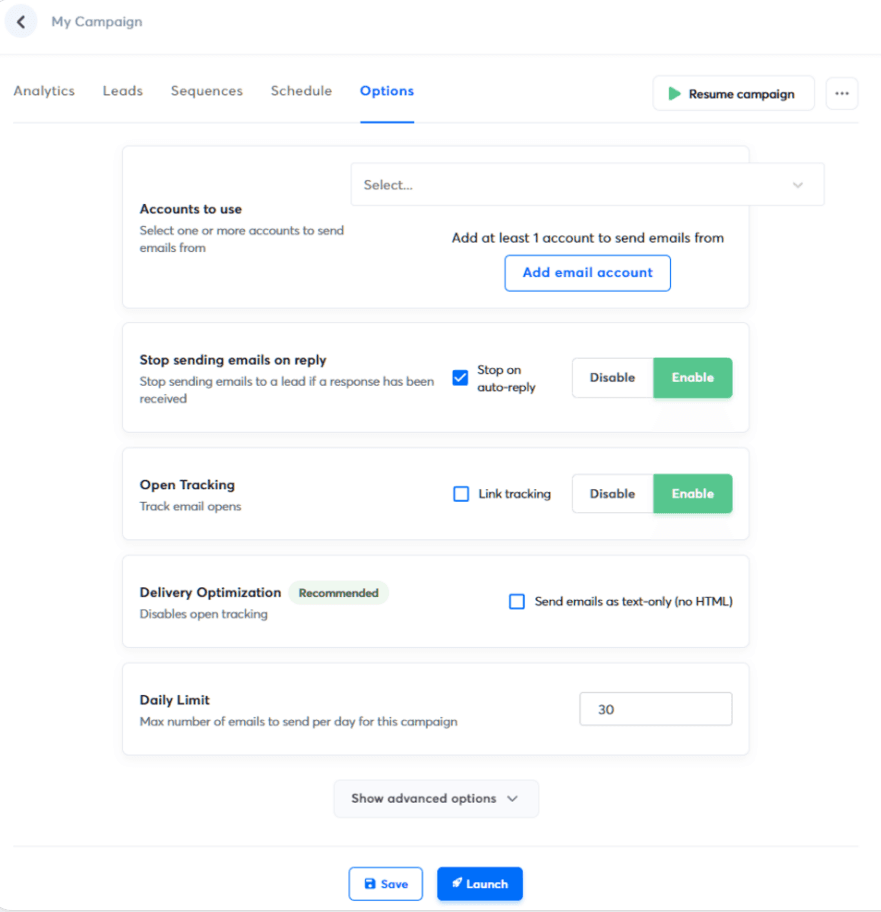Edit the Daily Limit value field

[x=655, y=708]
